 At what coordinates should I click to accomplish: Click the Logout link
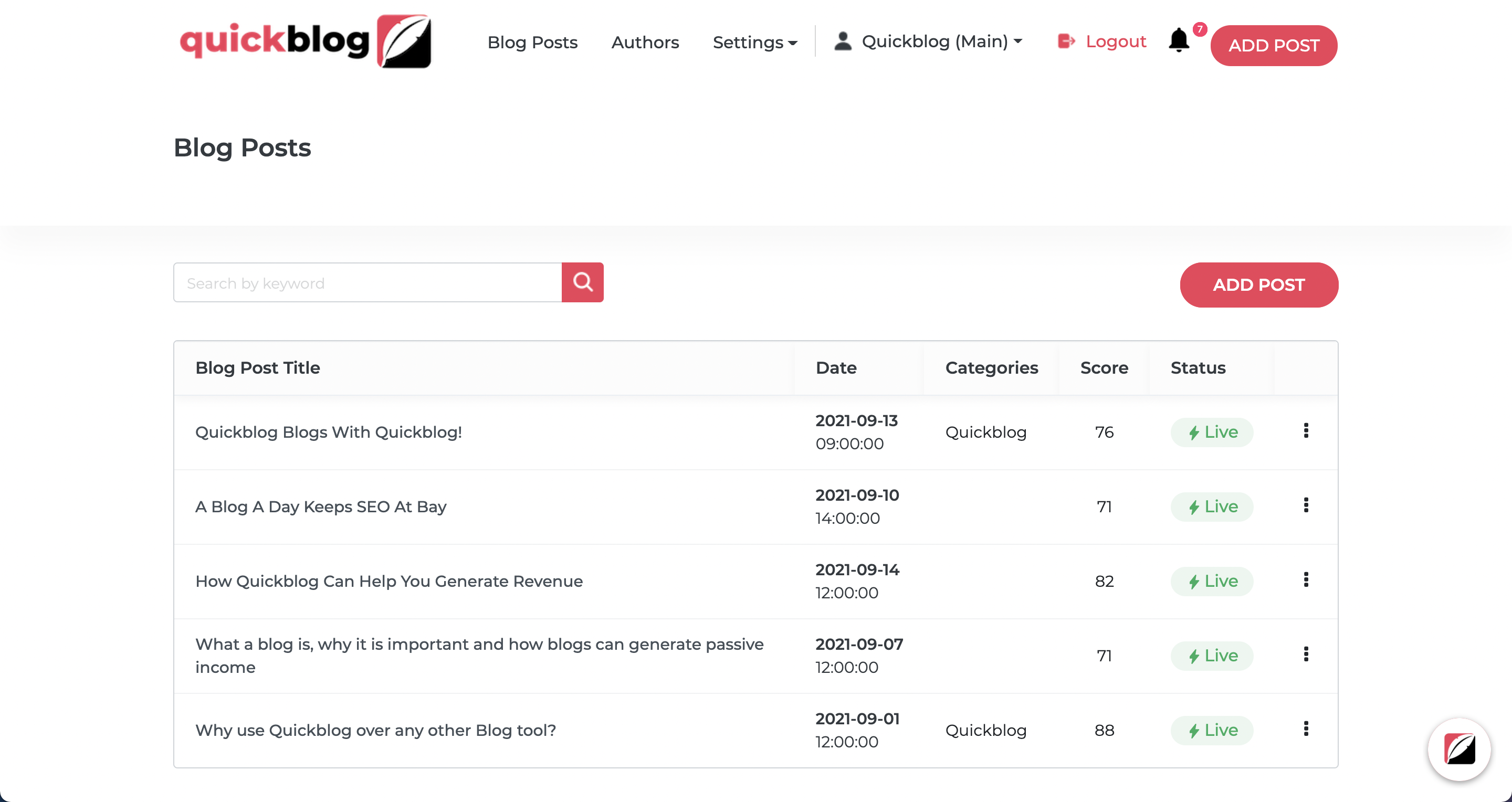click(x=1116, y=41)
